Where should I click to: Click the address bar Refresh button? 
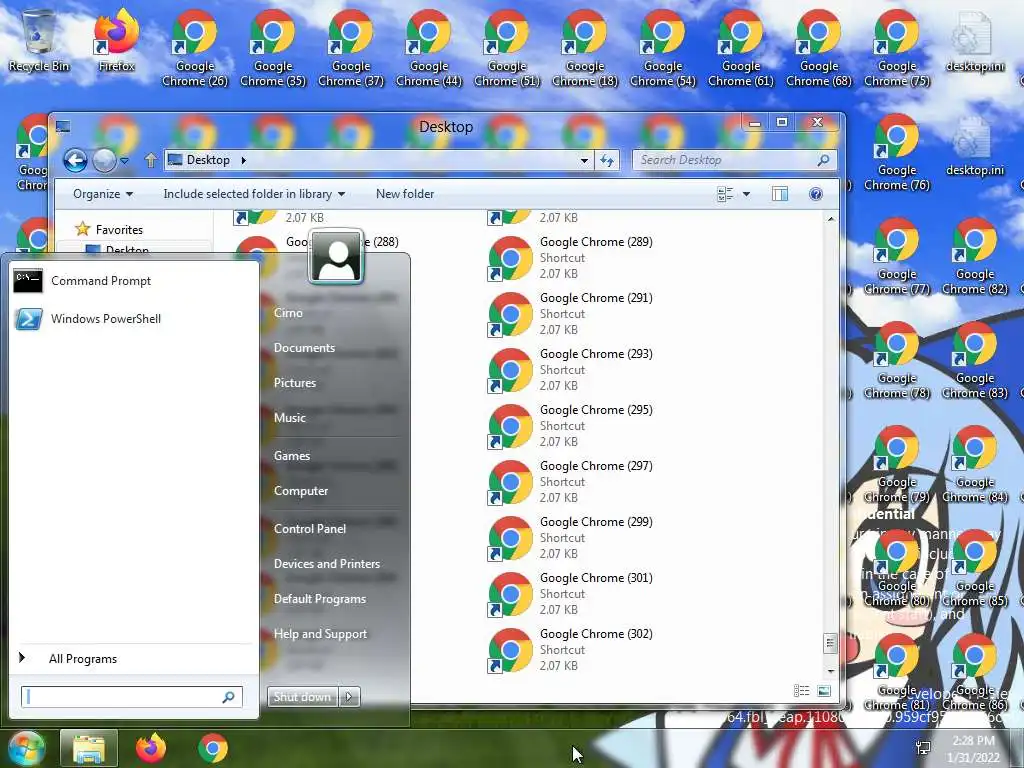pos(607,160)
